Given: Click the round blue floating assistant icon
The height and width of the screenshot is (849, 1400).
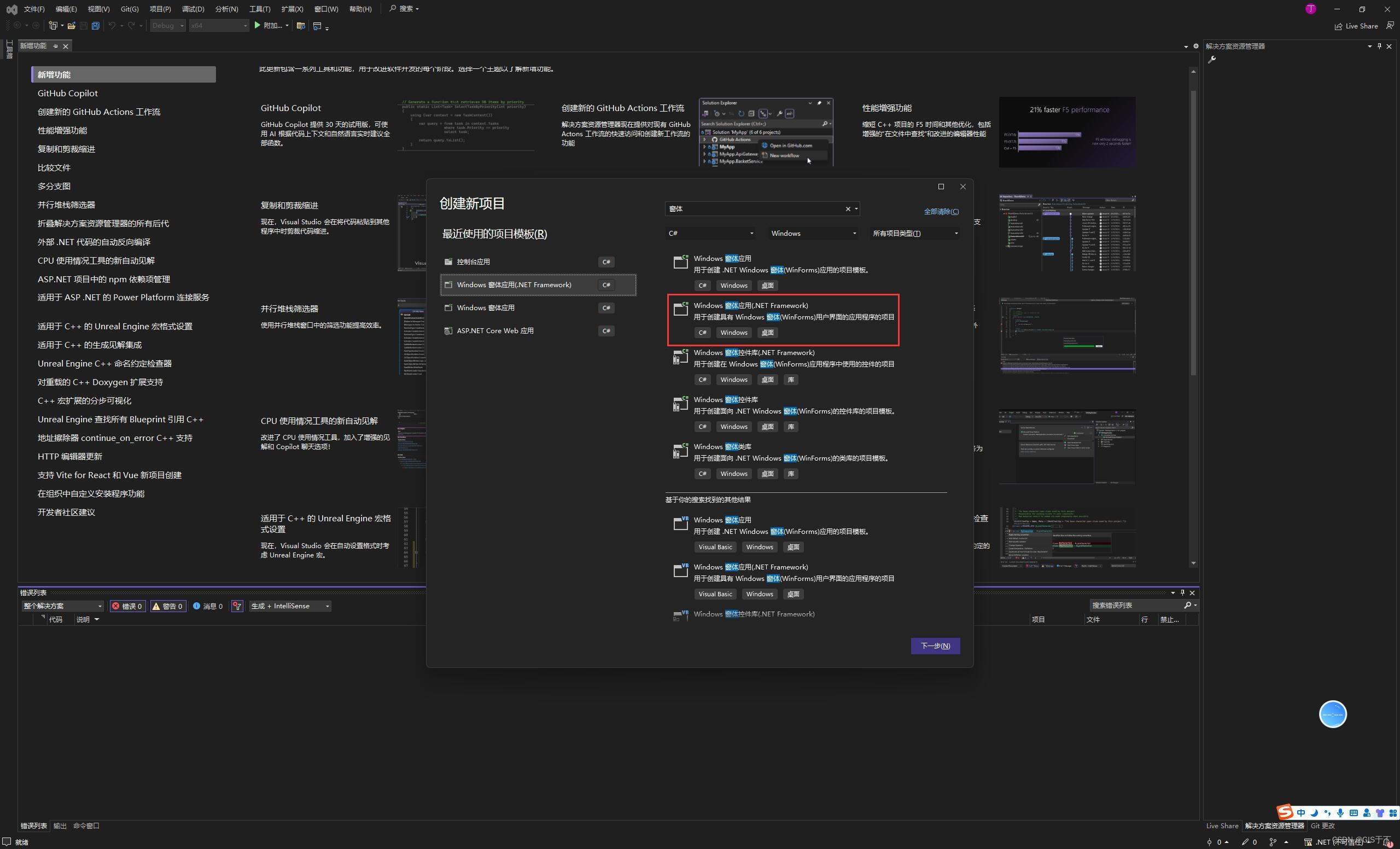Looking at the screenshot, I should pyautogui.click(x=1332, y=714).
